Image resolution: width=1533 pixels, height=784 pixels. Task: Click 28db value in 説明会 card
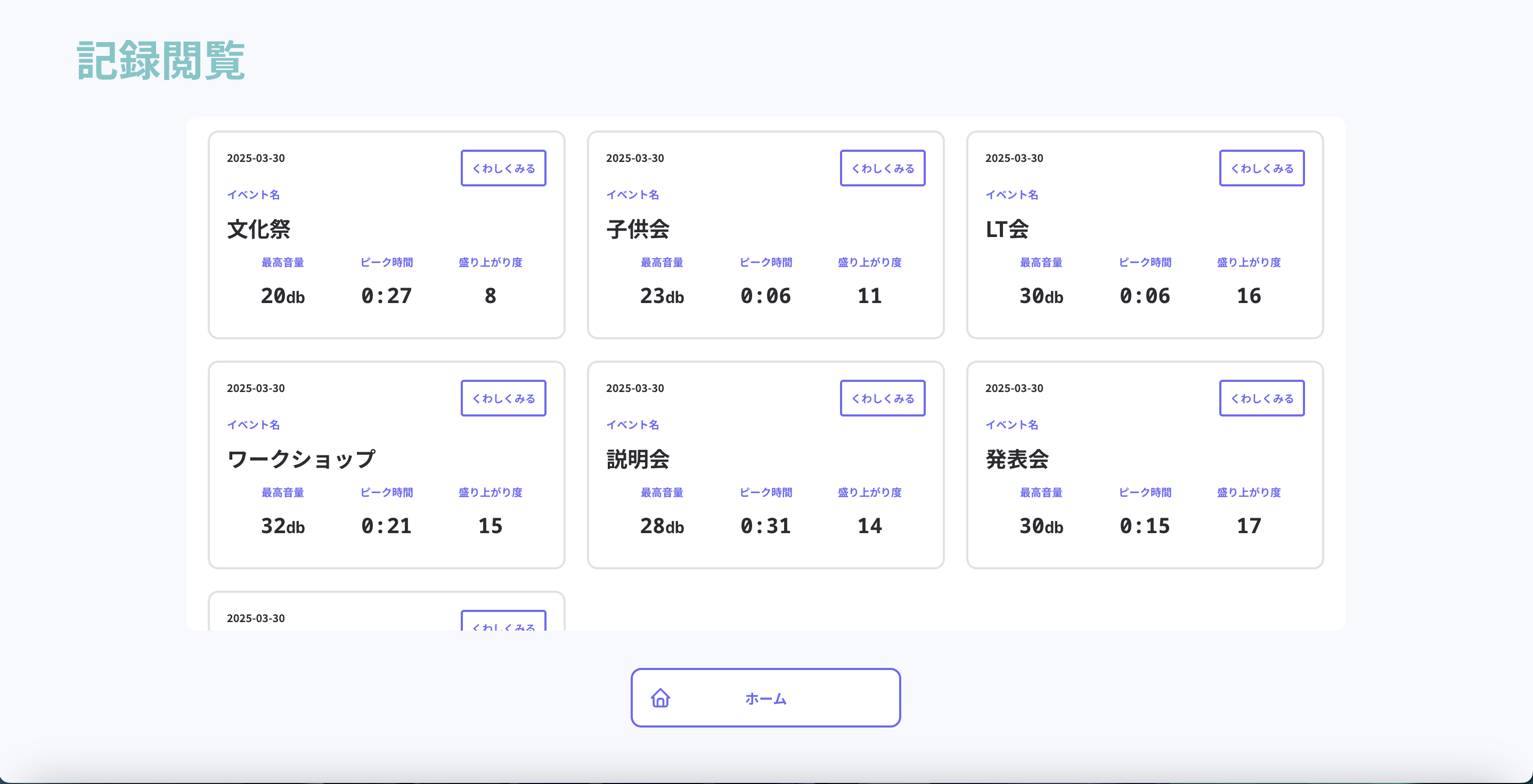pos(662,526)
